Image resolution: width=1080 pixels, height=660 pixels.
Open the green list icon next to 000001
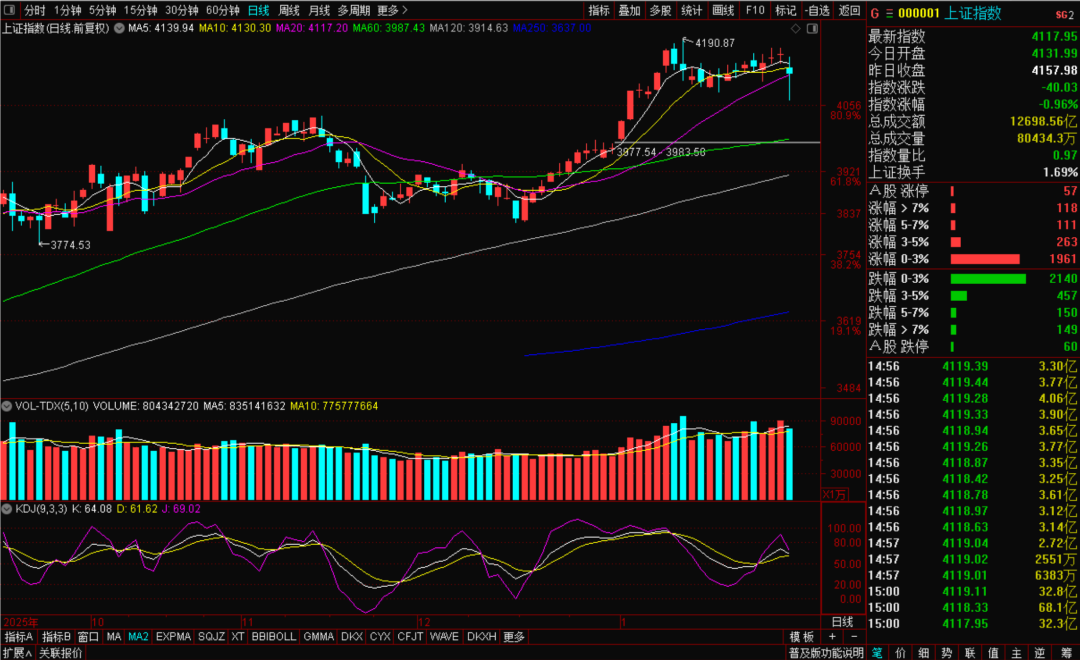click(x=888, y=14)
